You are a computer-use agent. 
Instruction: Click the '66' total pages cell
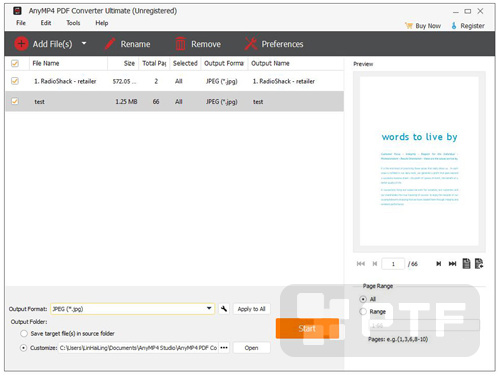[156, 101]
